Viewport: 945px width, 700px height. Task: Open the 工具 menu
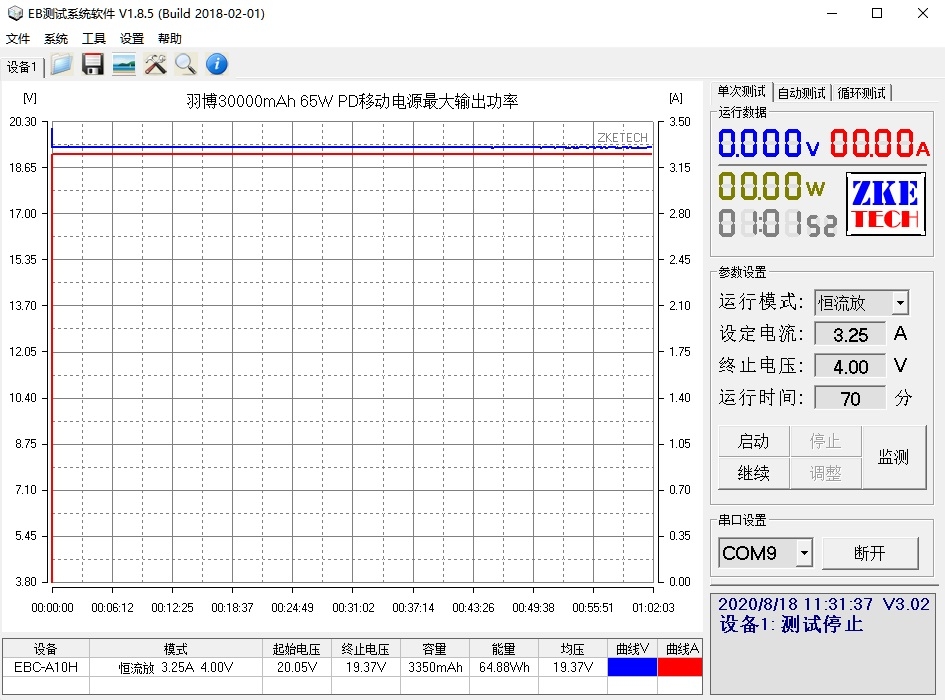tap(94, 38)
